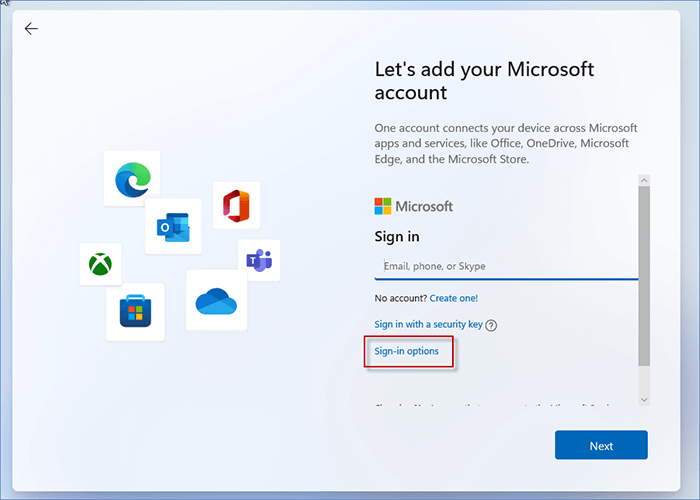Screen dimensions: 700x500
Task: Focus the Email, phone, or Skype field
Action: pos(505,266)
